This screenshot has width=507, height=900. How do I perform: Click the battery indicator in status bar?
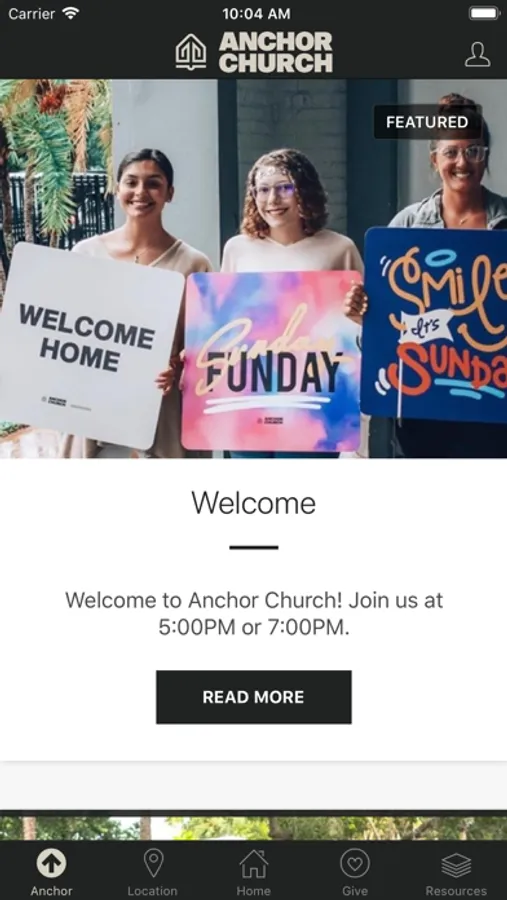(484, 13)
